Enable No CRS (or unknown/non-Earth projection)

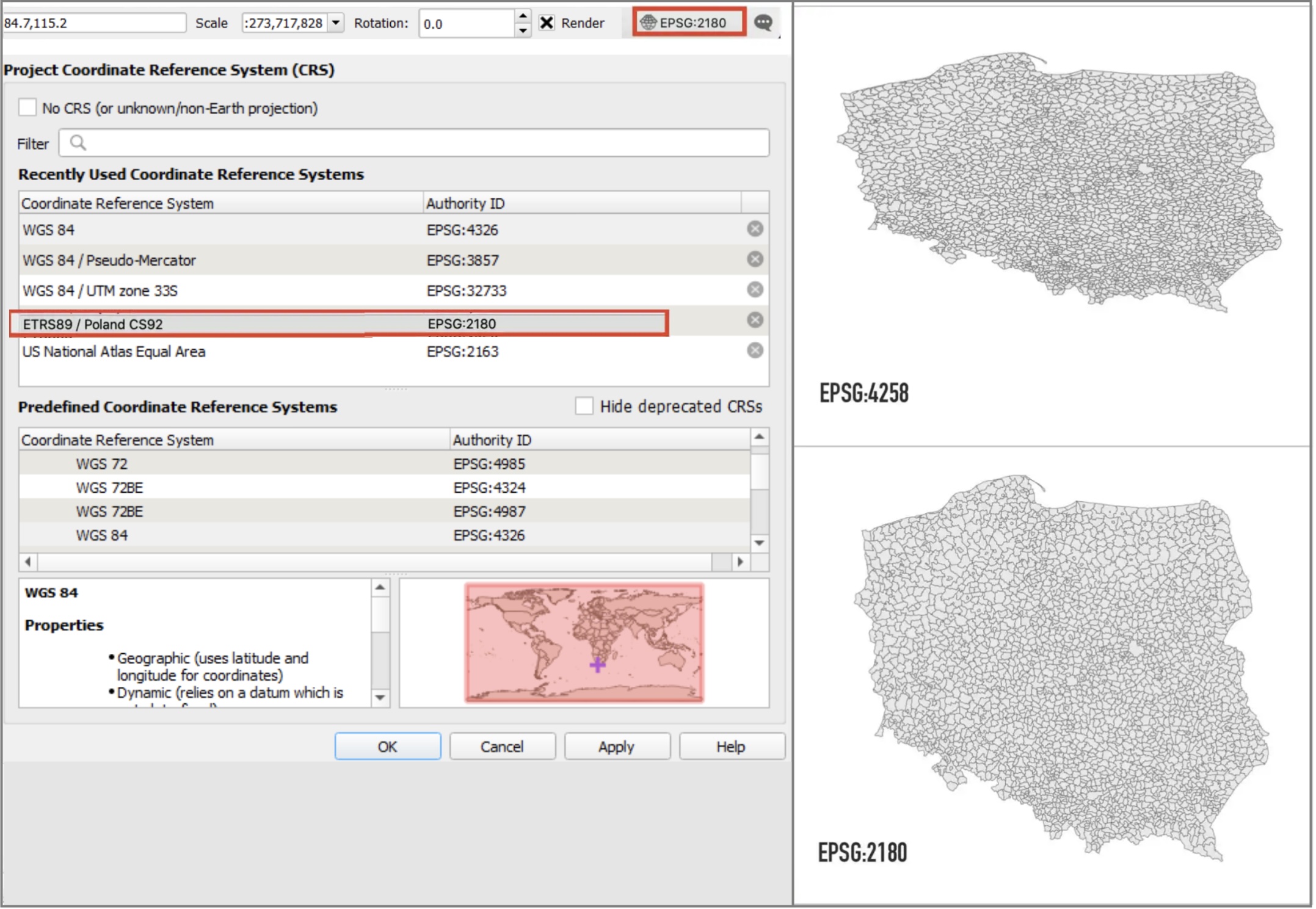(x=27, y=107)
